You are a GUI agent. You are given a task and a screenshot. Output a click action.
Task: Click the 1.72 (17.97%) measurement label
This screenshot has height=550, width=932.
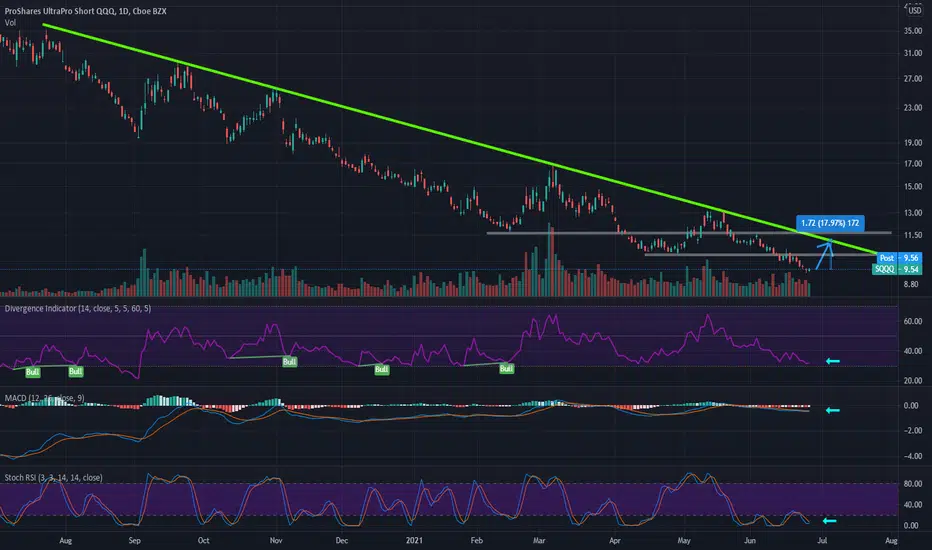click(x=830, y=223)
